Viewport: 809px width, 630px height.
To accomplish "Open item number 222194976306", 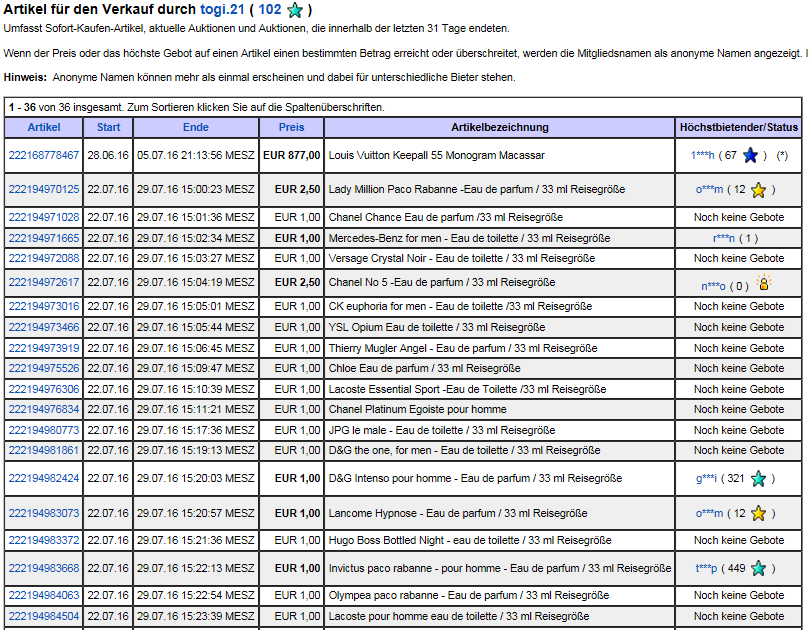I will coord(44,389).
